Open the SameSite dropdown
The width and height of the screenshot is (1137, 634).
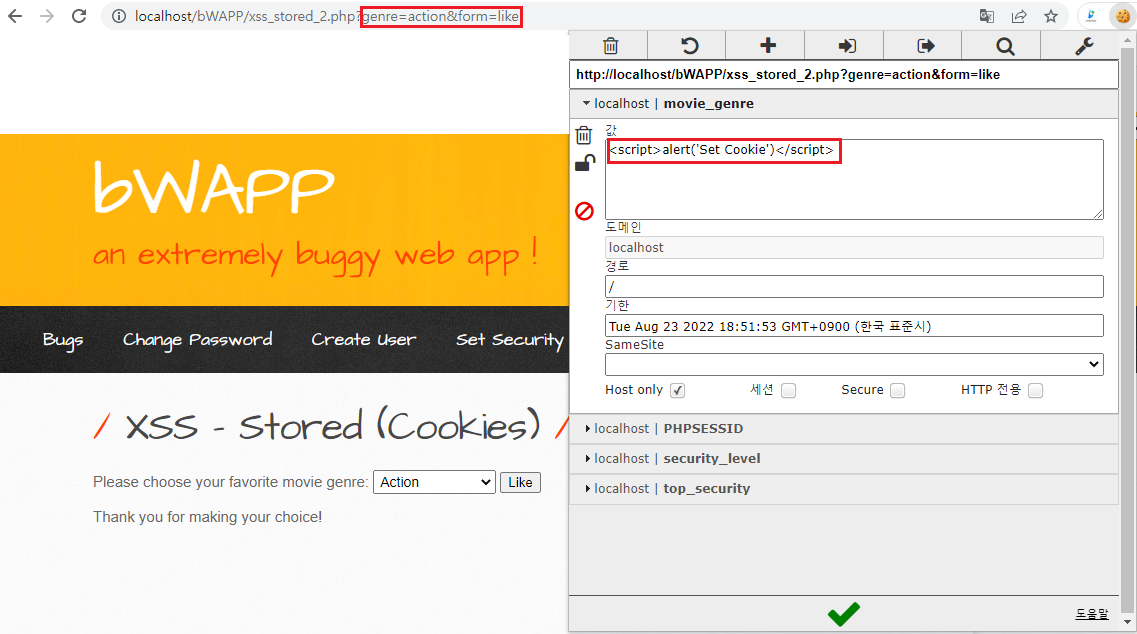pos(854,364)
